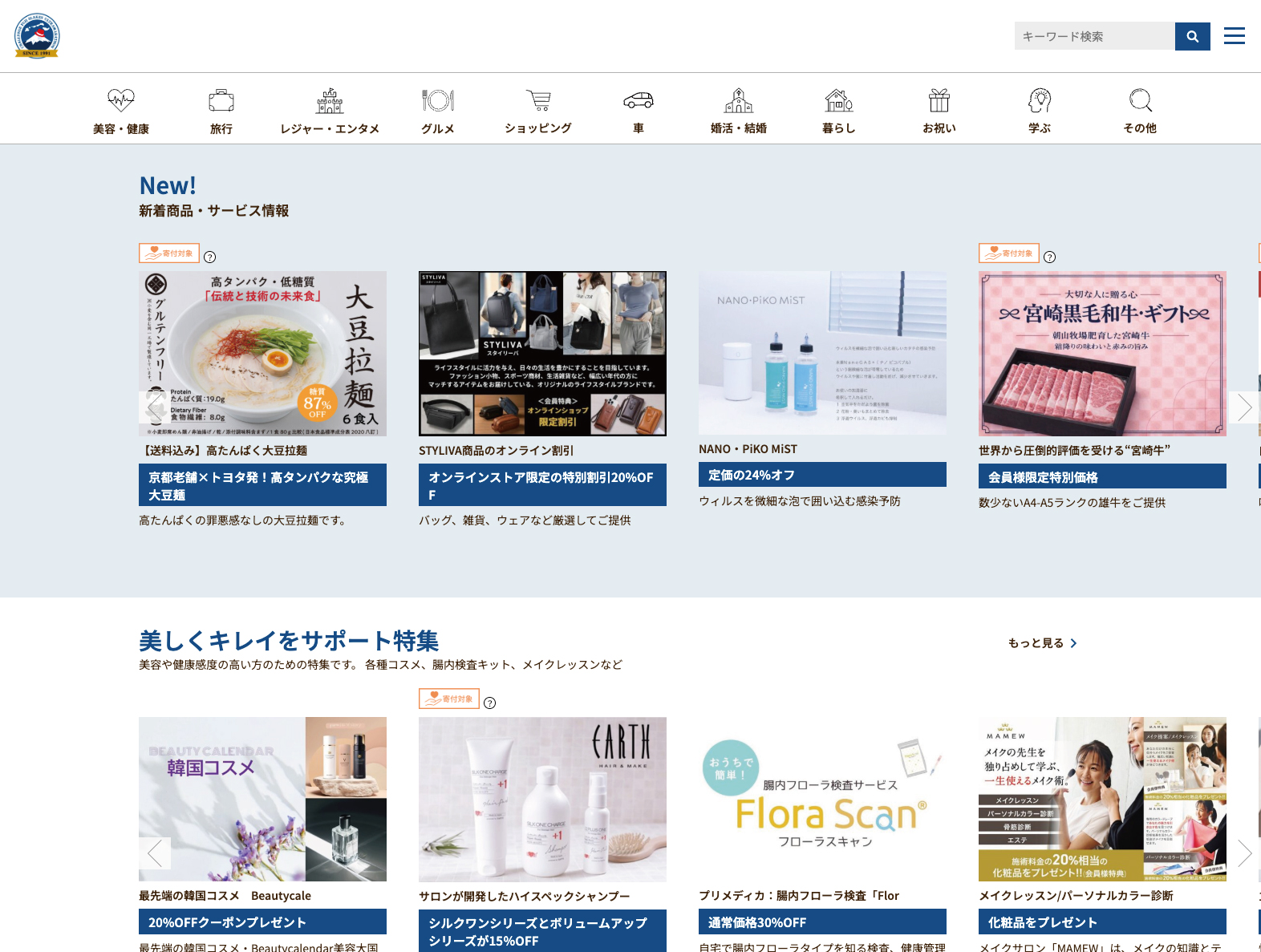Go to previous slide in 美しくキレイ carousel
Screen dimensions: 1261x952
coord(155,853)
